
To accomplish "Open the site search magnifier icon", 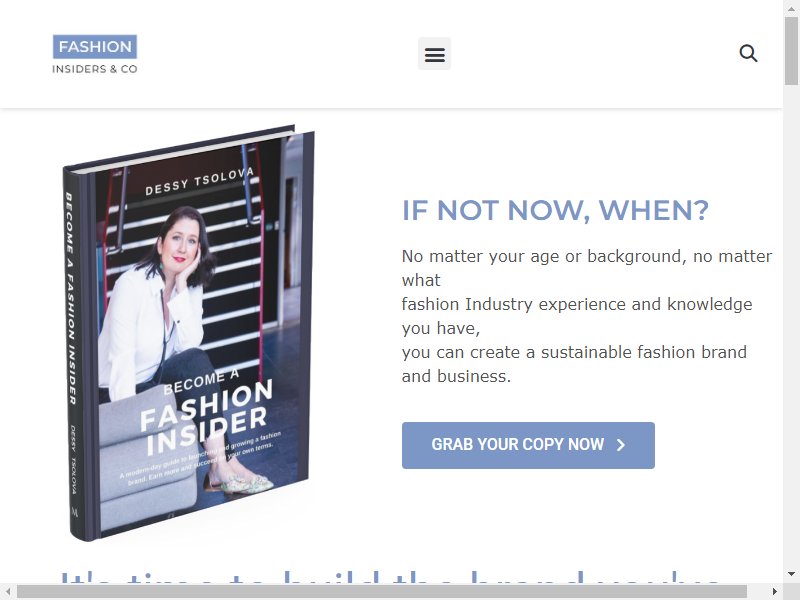I will click(748, 53).
